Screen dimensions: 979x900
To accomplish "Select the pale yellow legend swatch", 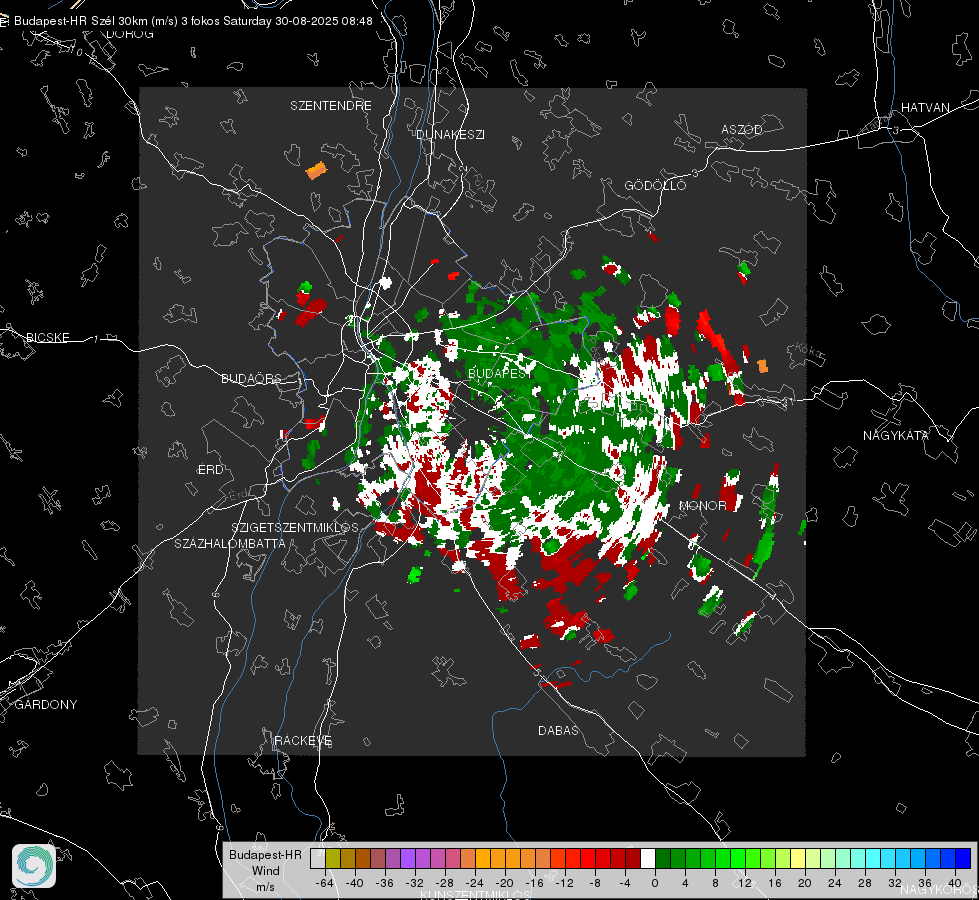I will pyautogui.click(x=798, y=859).
